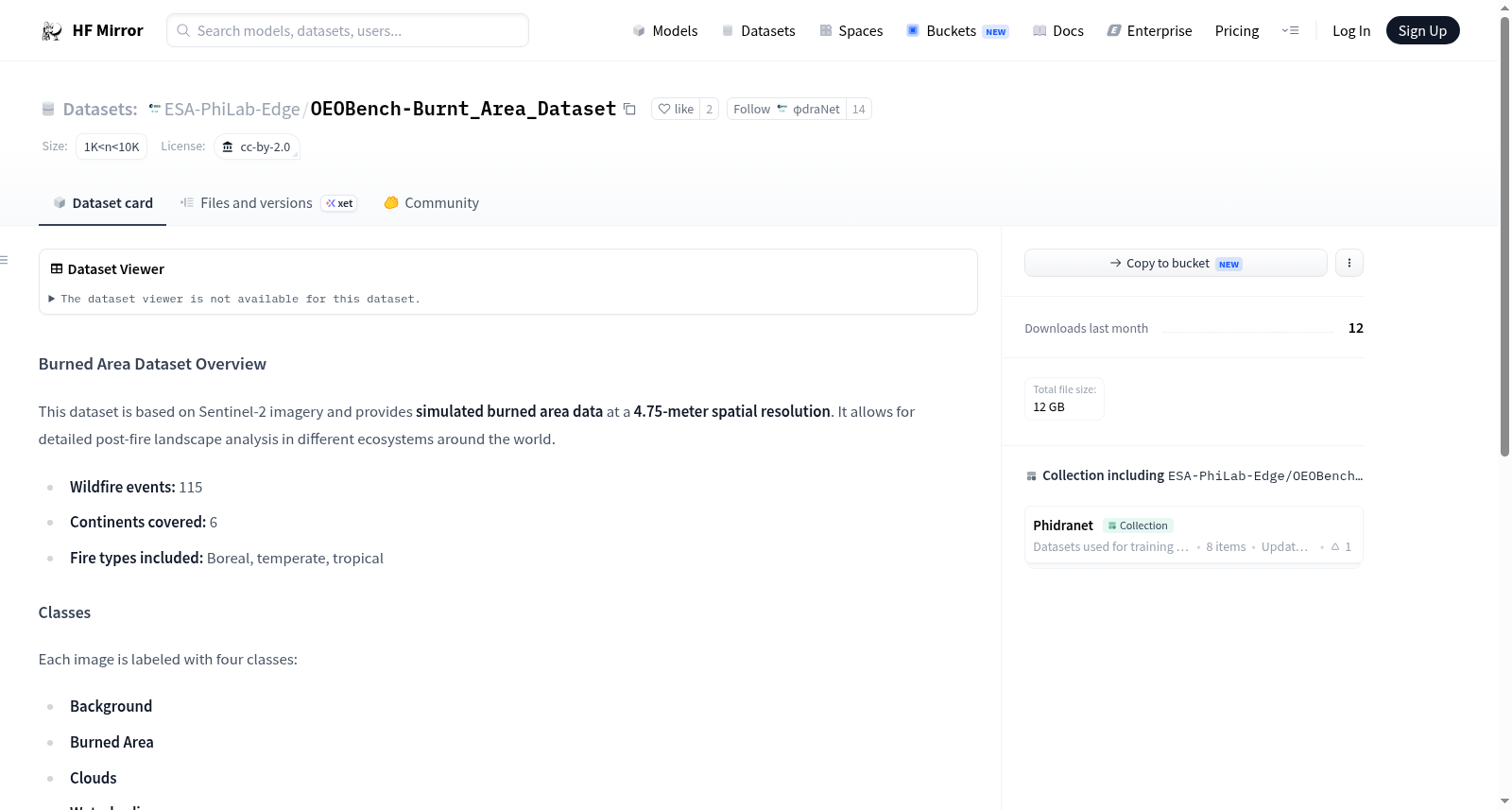This screenshot has width=1512, height=810.
Task: Click the 1K<n<10K size tag
Action: click(112, 146)
